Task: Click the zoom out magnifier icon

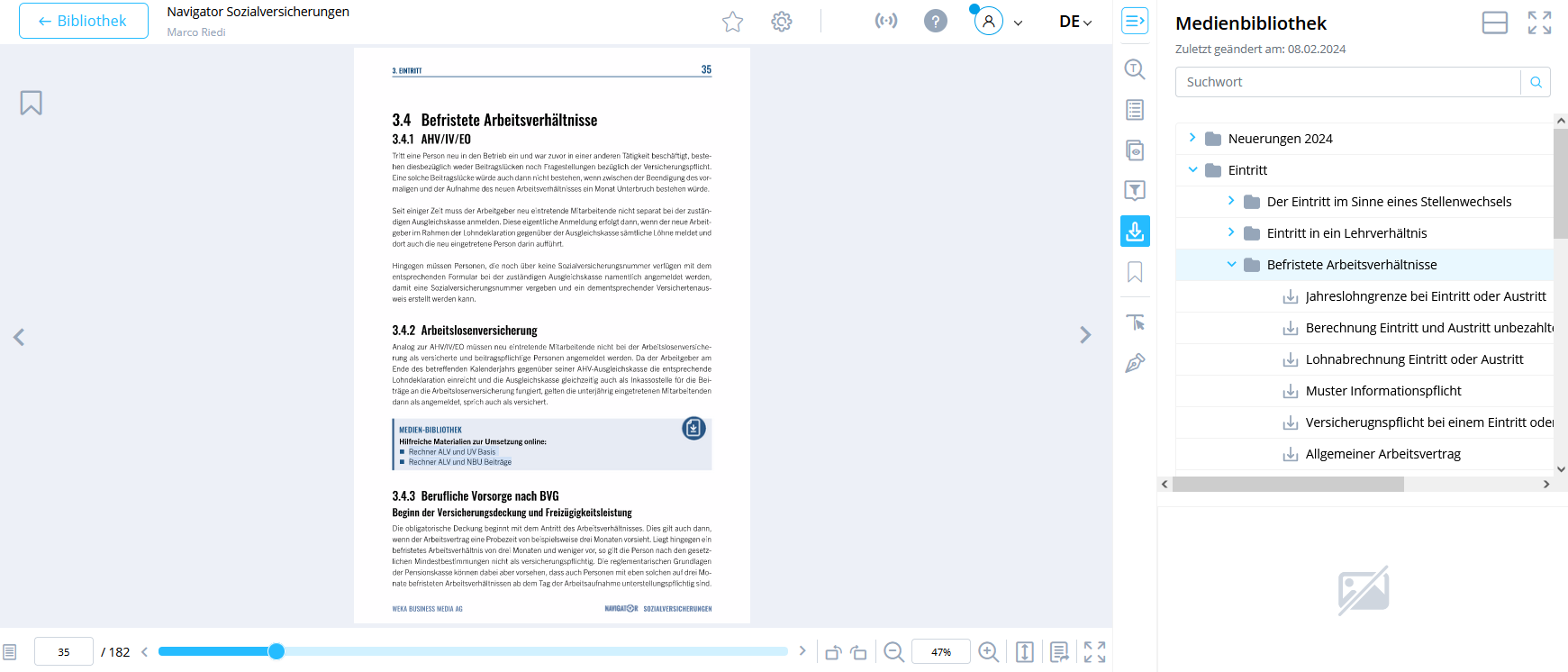Action: [893, 652]
